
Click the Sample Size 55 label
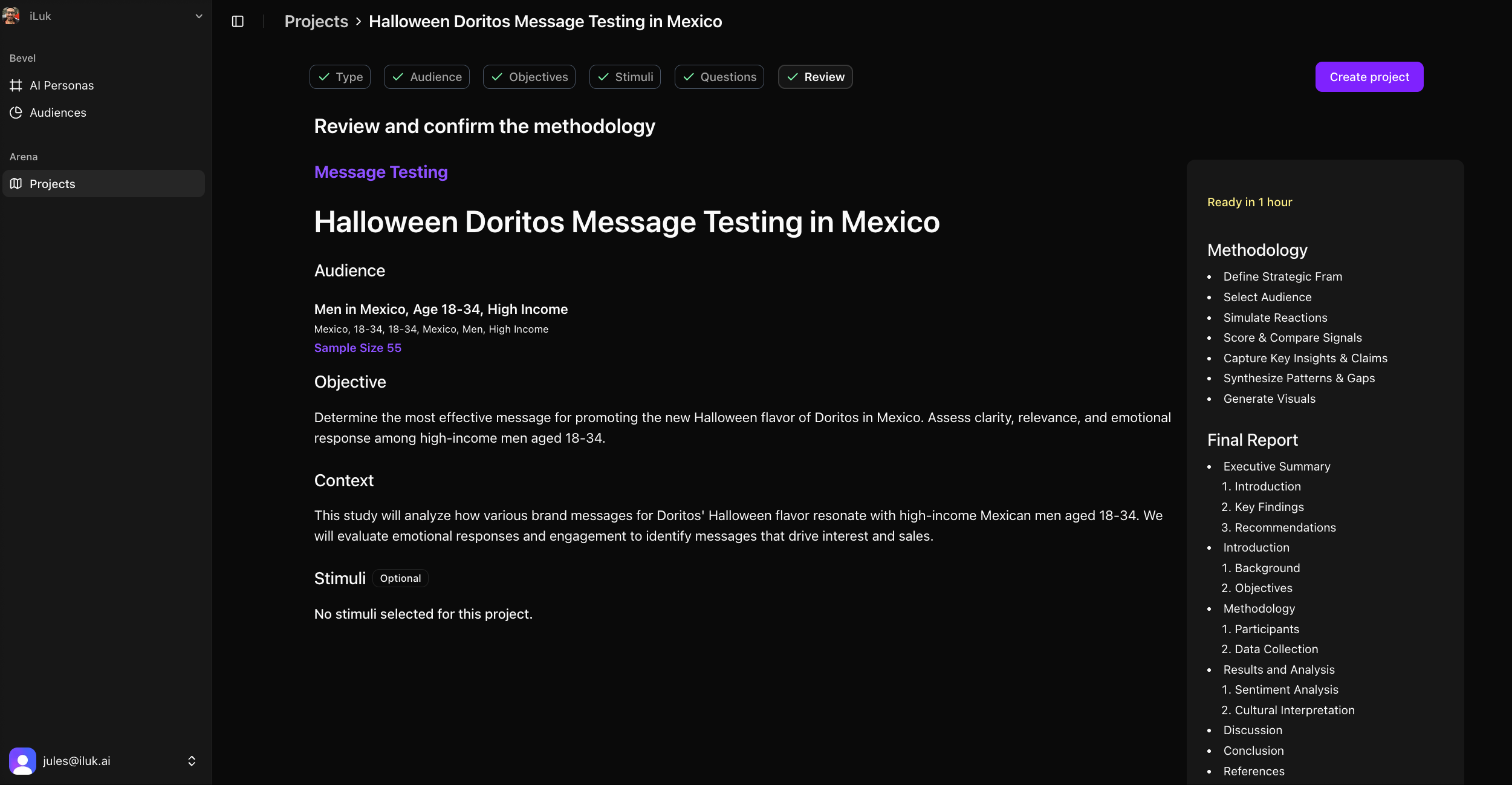pyautogui.click(x=358, y=348)
